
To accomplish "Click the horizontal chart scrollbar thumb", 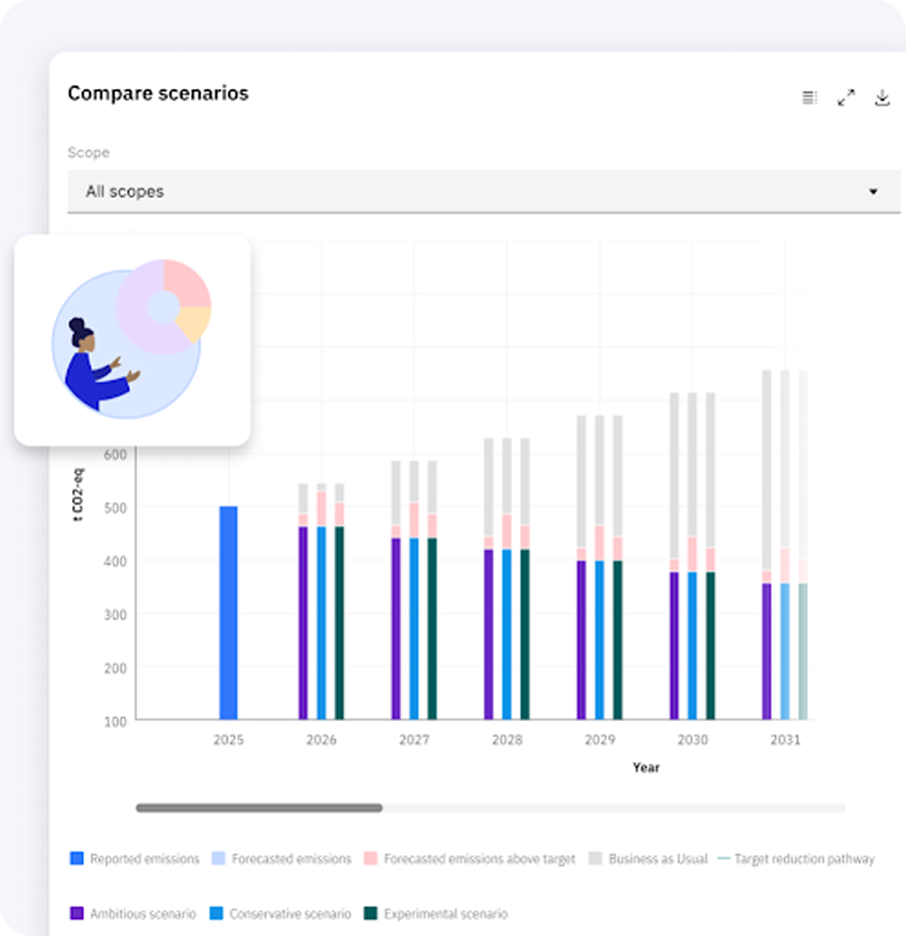I will (x=259, y=807).
